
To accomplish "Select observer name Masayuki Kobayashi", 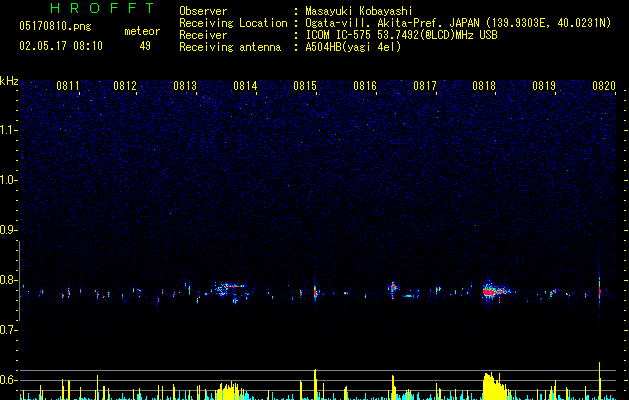I will 359,11.
